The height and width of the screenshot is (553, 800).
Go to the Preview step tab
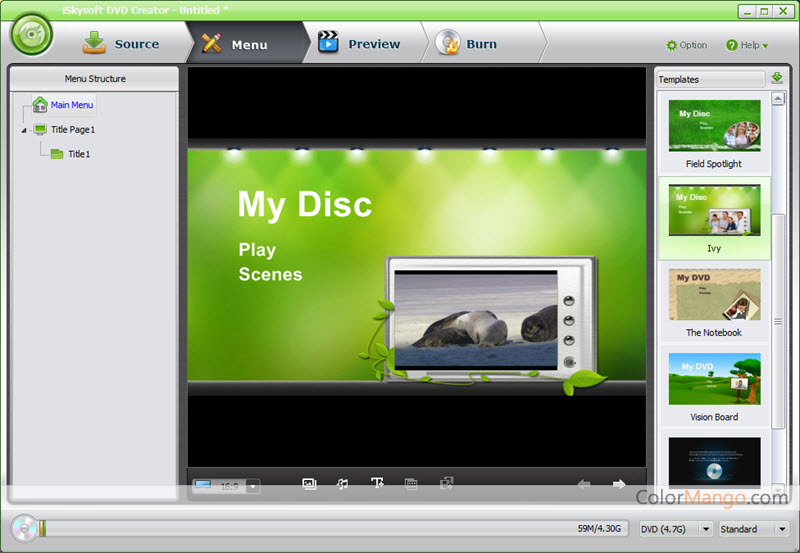coord(359,43)
